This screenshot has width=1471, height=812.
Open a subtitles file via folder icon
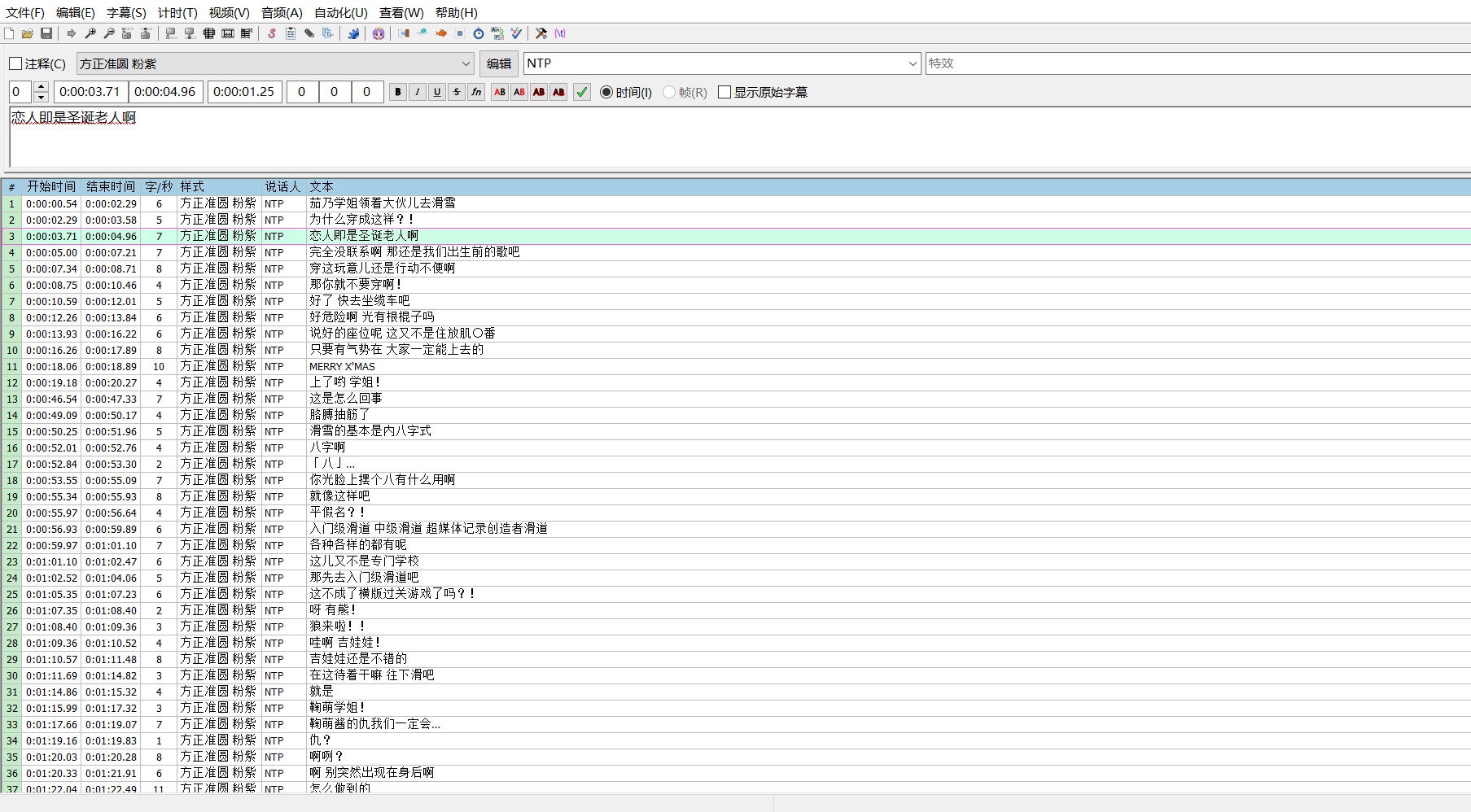pyautogui.click(x=28, y=33)
